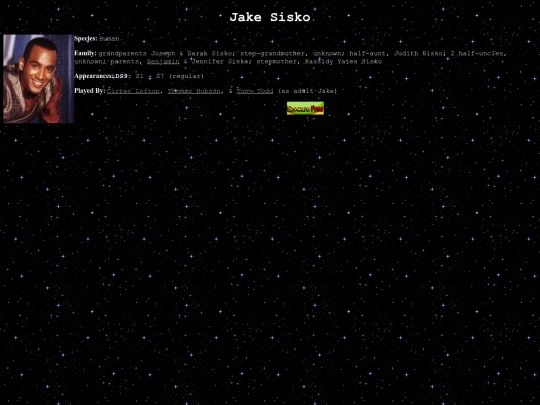
Task: Click the green Spectate Free banner button
Action: tap(305, 108)
